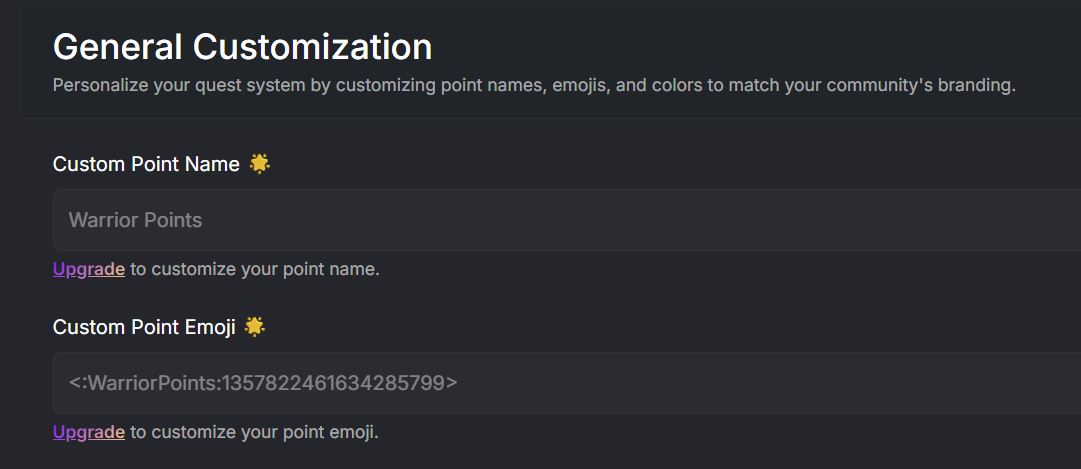Click 'to customize your point name.' text
The image size is (1081, 469).
[255, 269]
